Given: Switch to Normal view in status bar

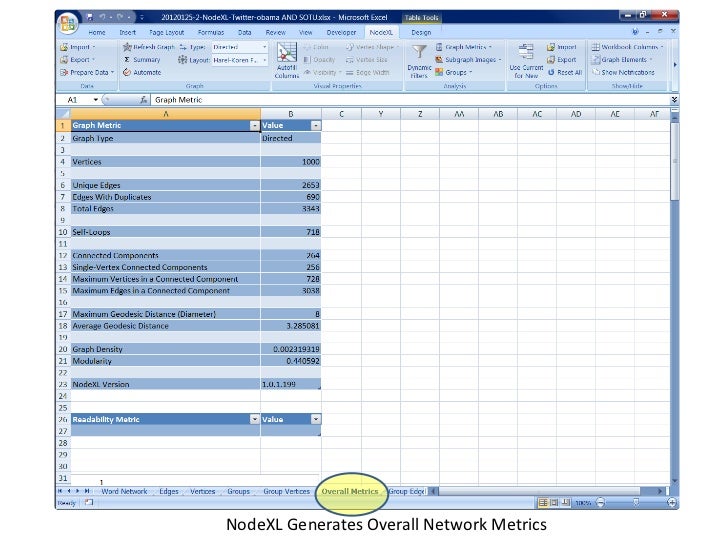Looking at the screenshot, I should coord(543,502).
